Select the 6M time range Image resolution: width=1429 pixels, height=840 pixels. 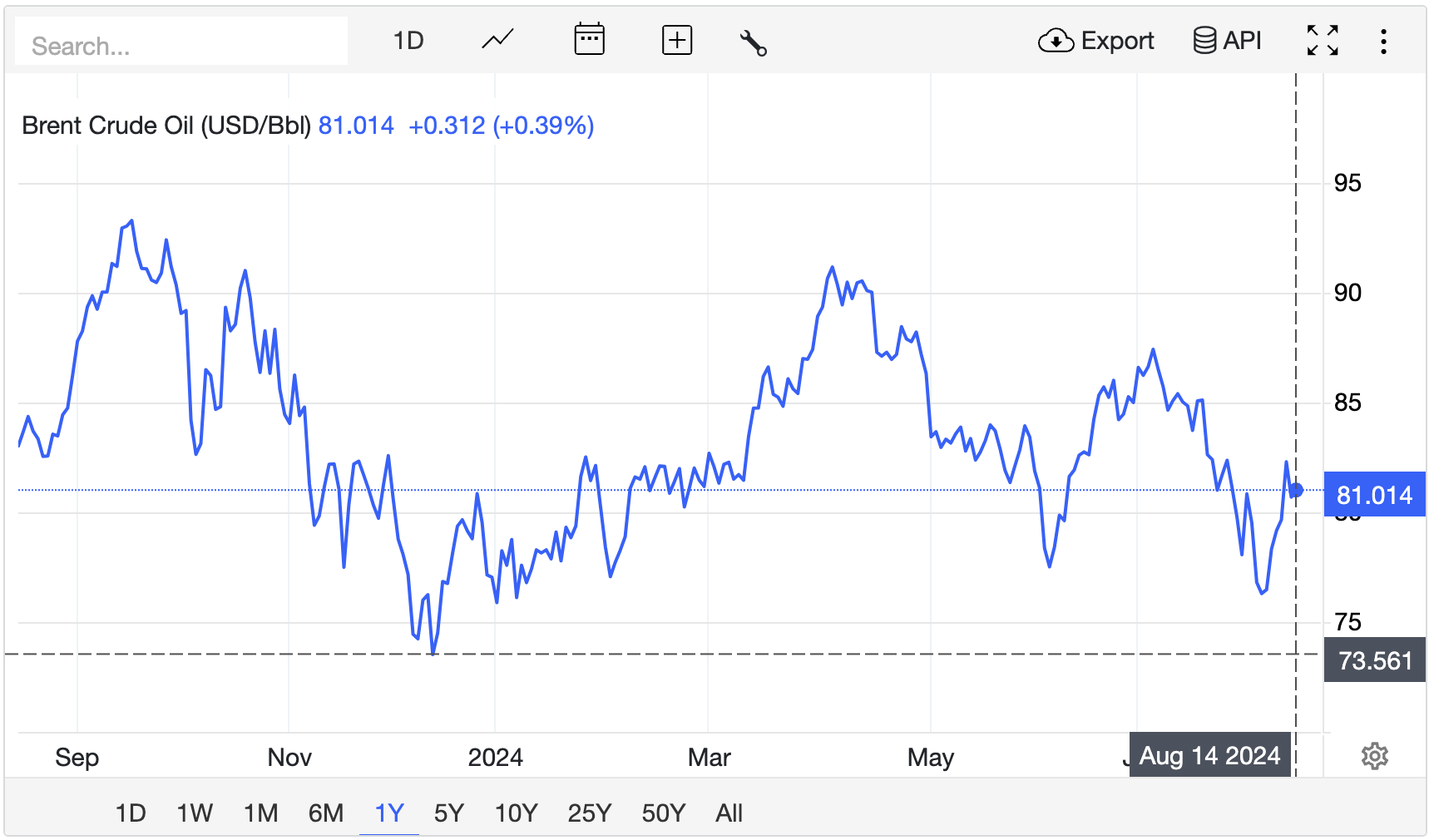[x=326, y=813]
